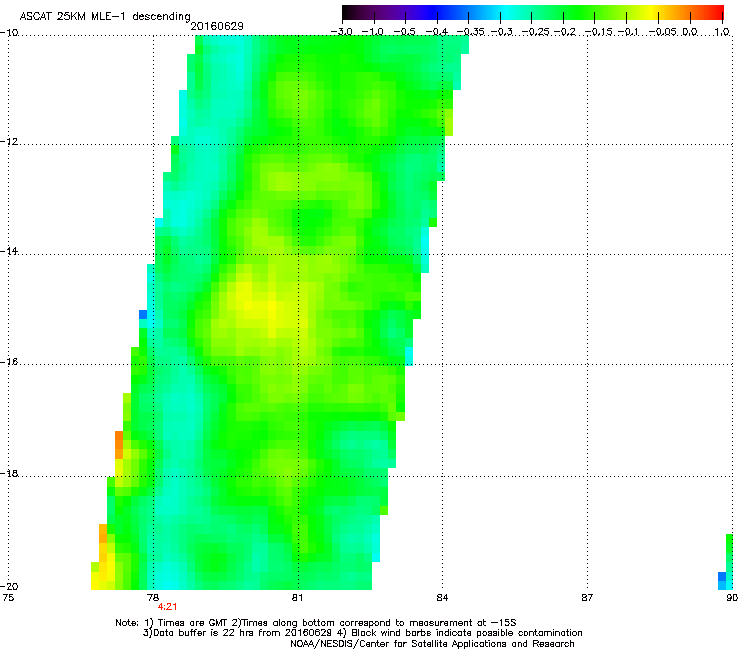
Task: Select the -0.05 color scale label
Action: coord(663,32)
